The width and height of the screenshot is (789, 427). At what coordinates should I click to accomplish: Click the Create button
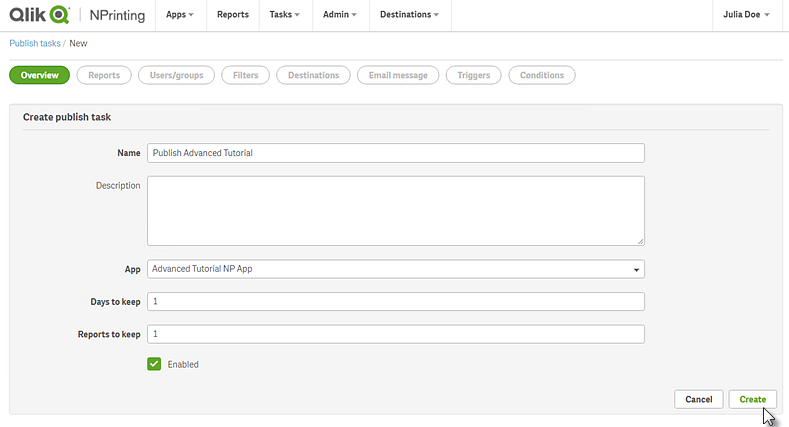752,399
